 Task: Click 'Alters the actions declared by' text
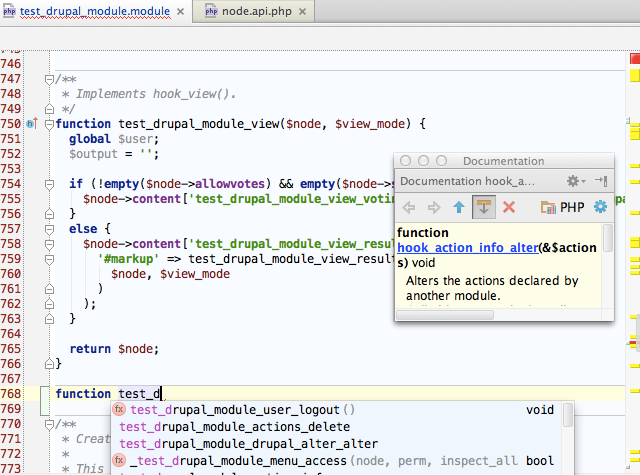[492, 281]
